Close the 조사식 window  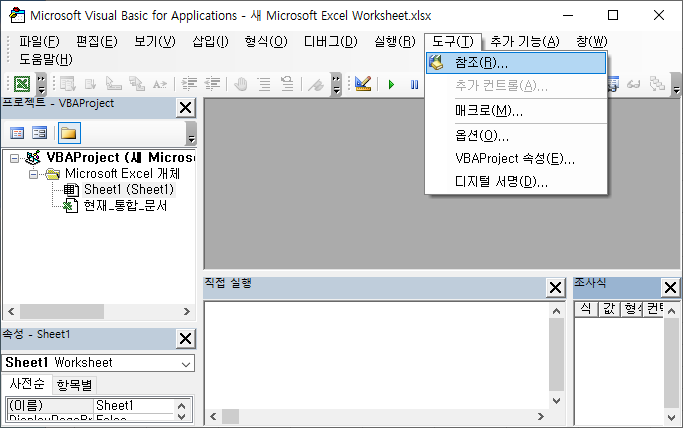[670, 287]
